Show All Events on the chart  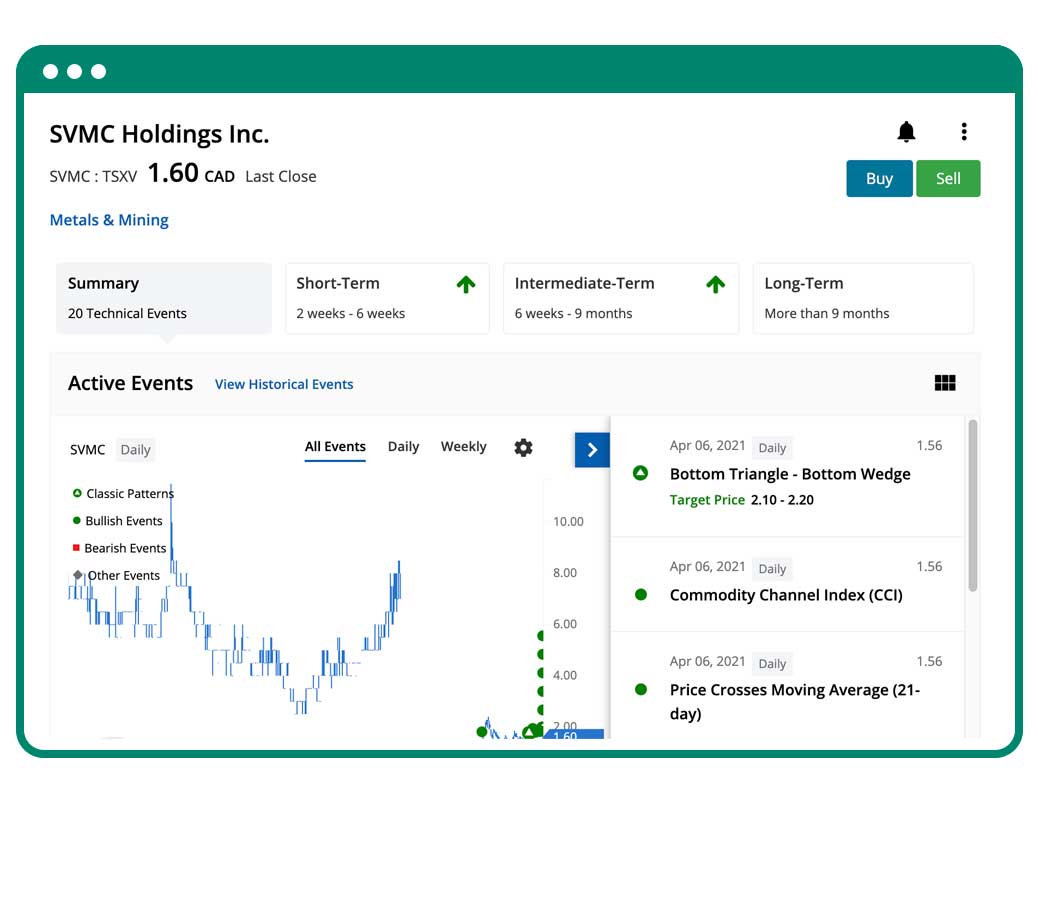(335, 447)
